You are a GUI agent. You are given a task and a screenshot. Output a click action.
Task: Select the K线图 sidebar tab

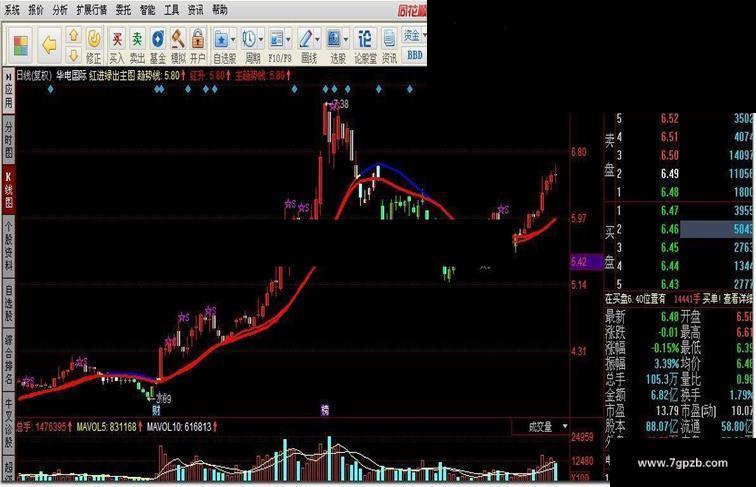click(x=9, y=189)
